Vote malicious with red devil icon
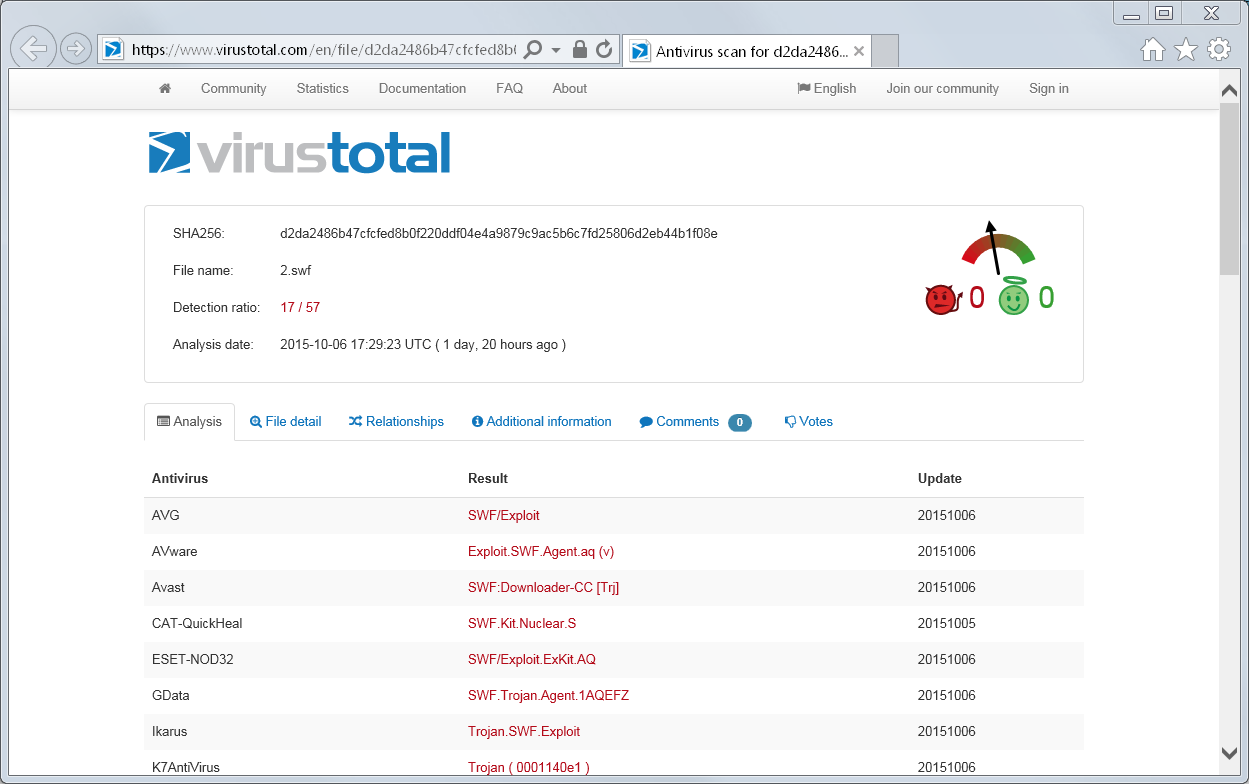The height and width of the screenshot is (784, 1249). point(941,299)
